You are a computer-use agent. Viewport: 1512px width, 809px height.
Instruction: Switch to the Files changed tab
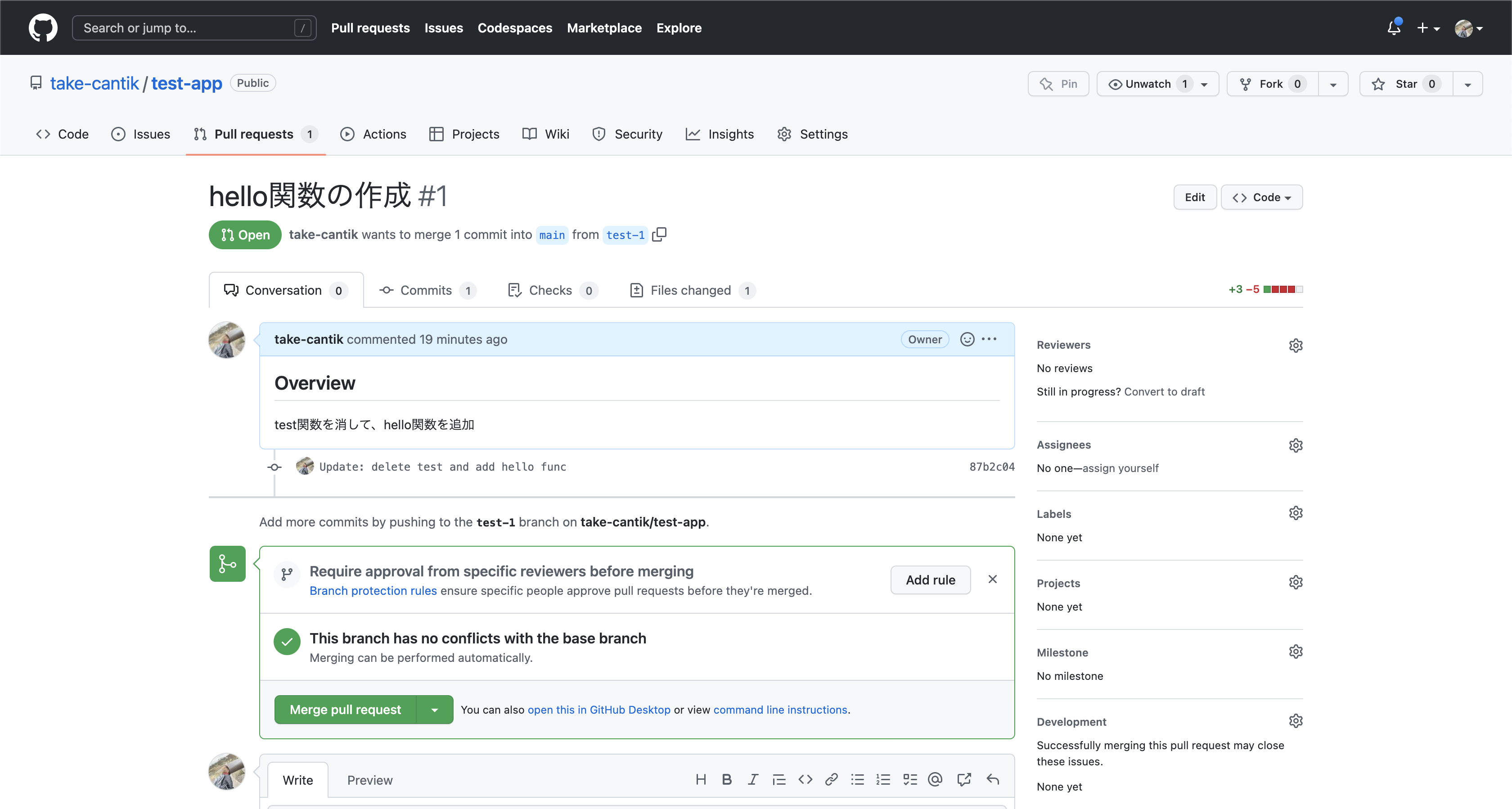click(690, 290)
